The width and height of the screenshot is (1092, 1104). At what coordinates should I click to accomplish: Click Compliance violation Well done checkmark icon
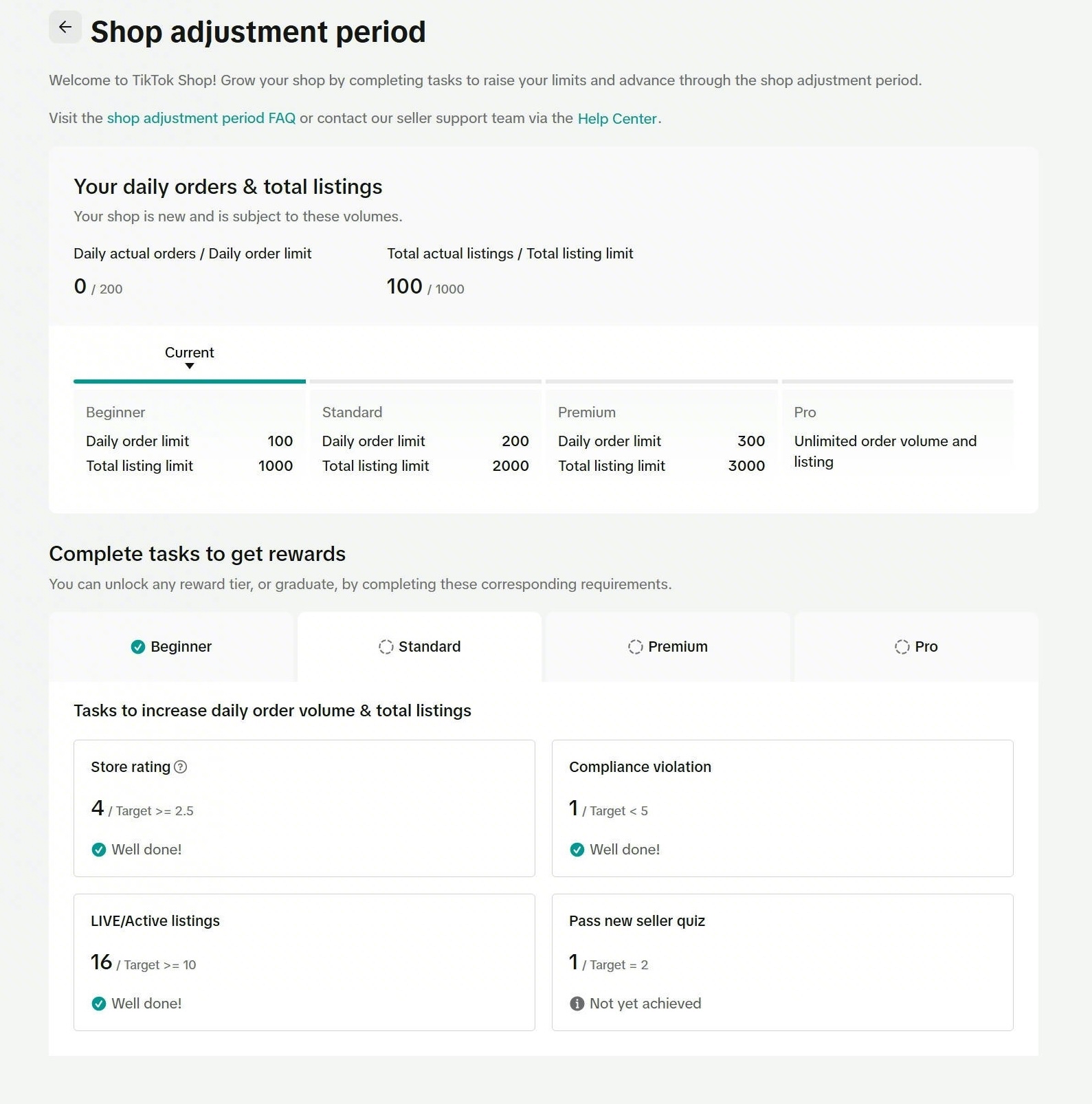577,850
